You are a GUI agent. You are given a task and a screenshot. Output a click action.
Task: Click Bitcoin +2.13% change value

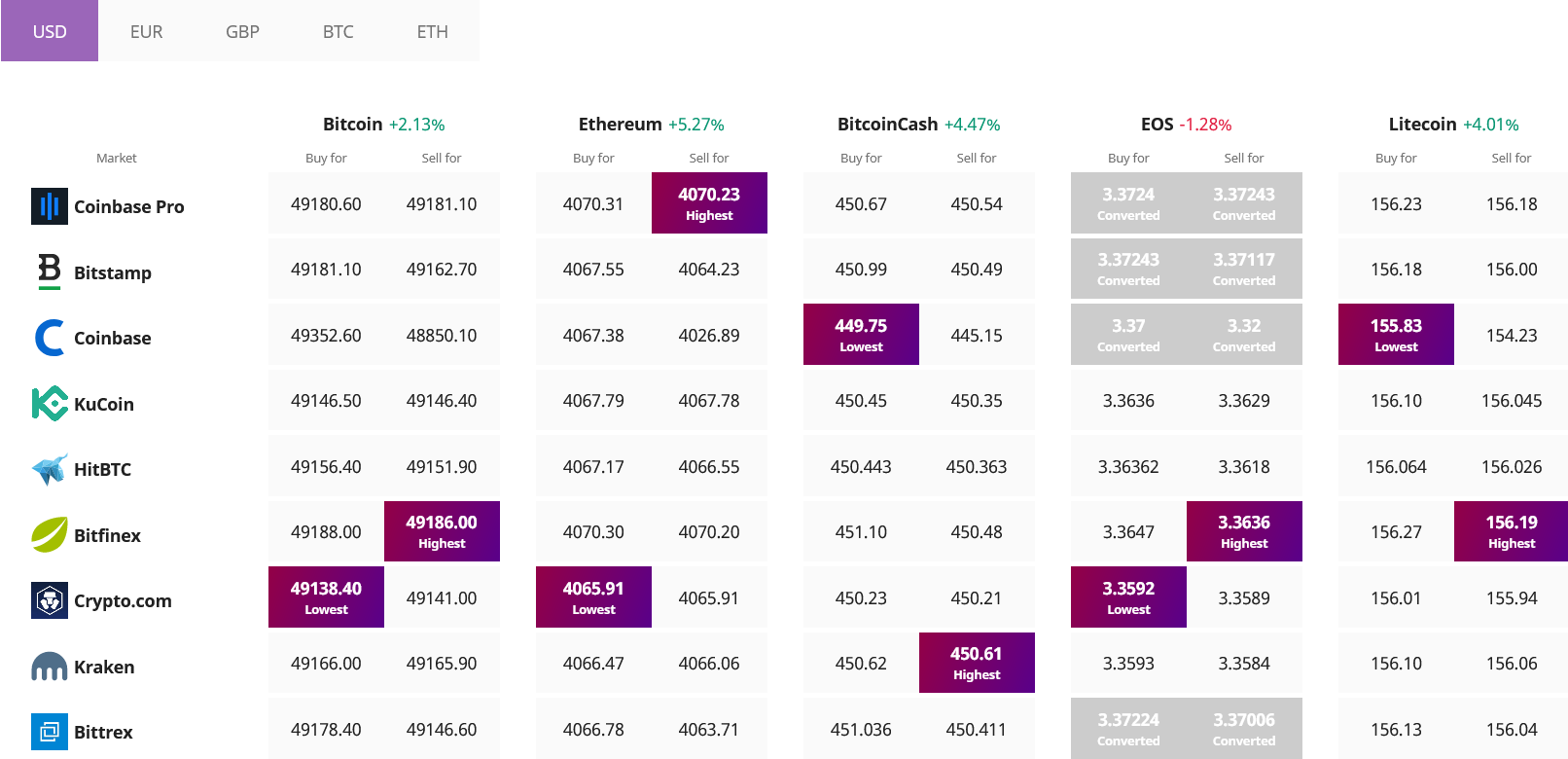(x=416, y=125)
